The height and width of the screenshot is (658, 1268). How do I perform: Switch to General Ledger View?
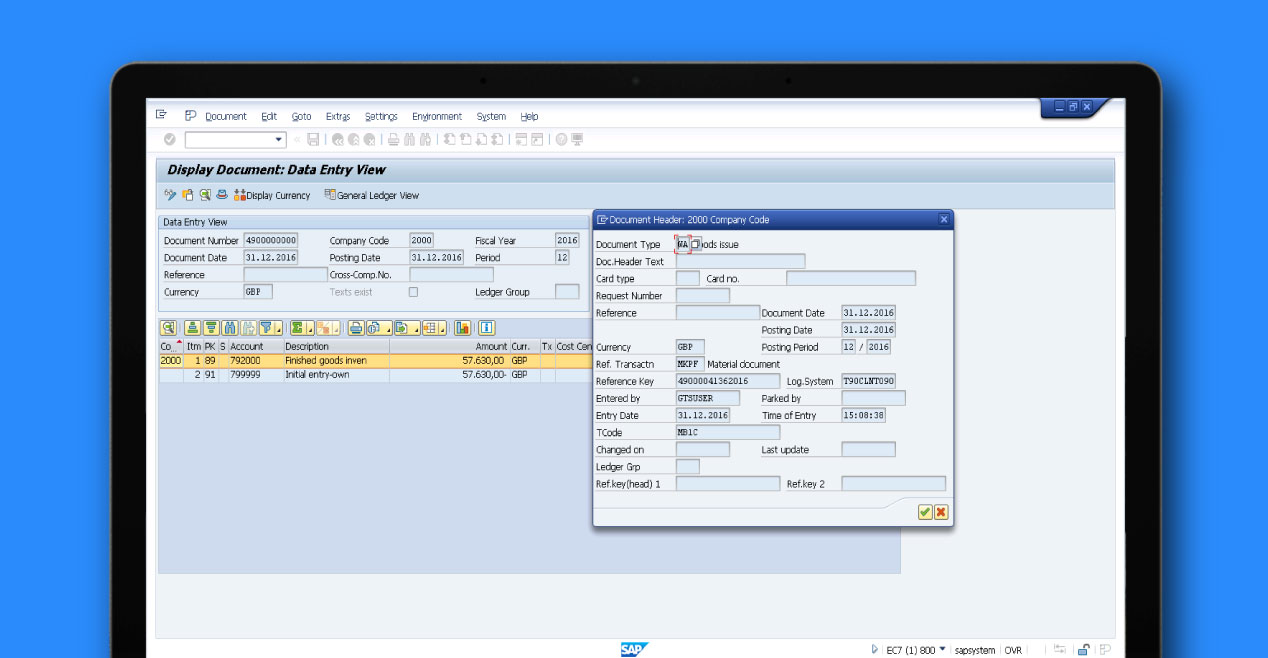[371, 195]
